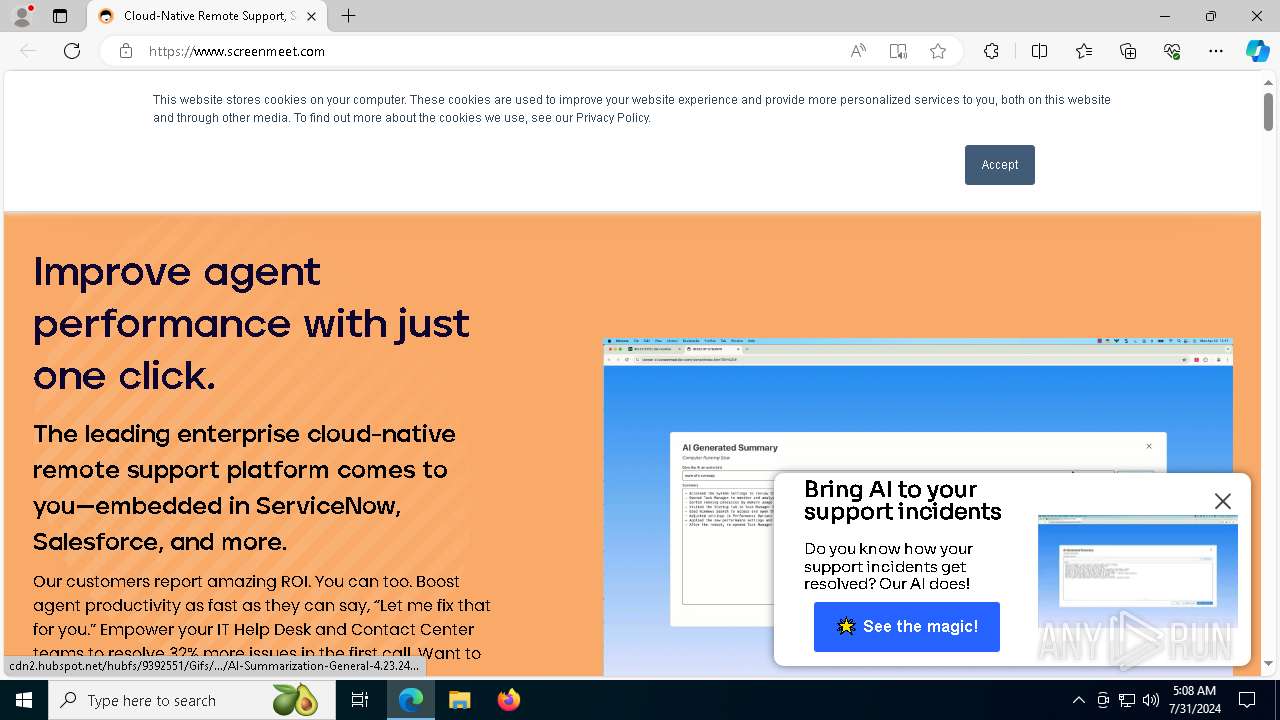This screenshot has height=720, width=1280.
Task: Add this page to favorites star
Action: click(x=938, y=51)
